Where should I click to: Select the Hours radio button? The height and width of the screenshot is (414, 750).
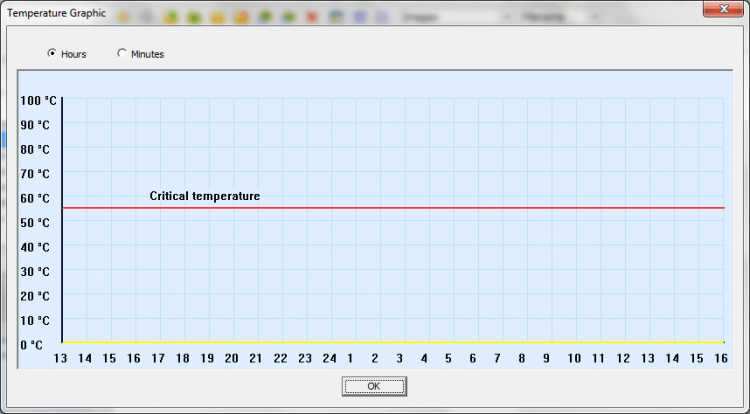click(x=52, y=54)
